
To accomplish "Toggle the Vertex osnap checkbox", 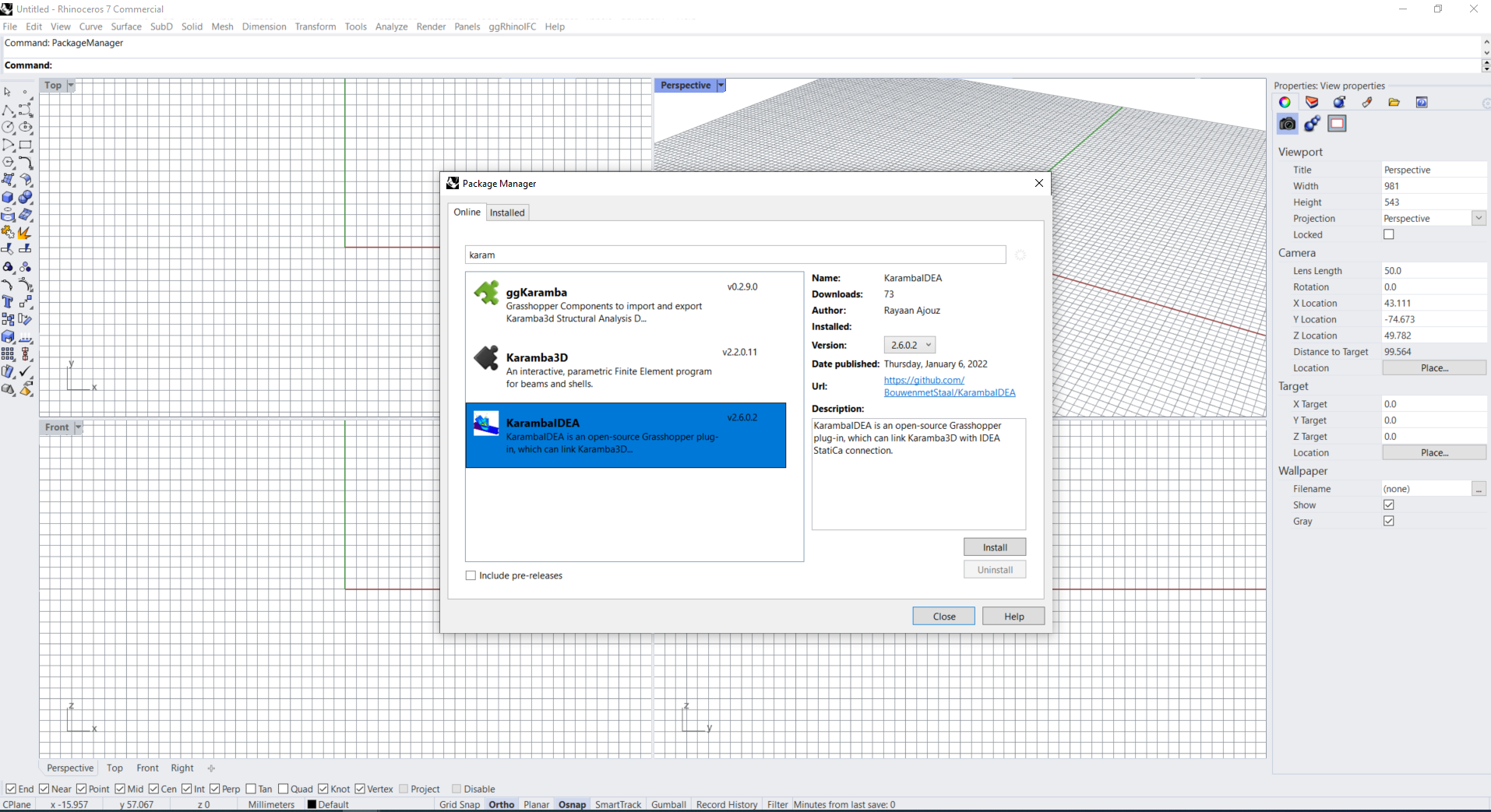I will [360, 789].
